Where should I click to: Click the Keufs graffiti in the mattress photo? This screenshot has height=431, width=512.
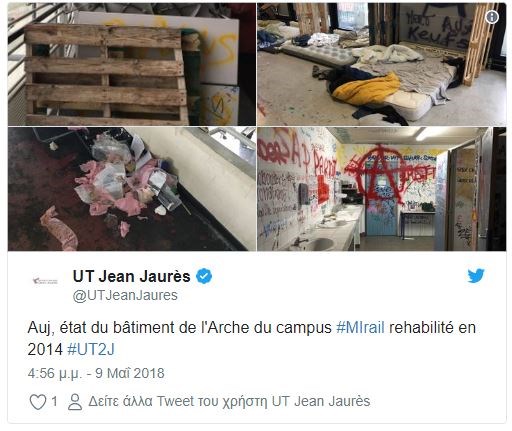pyautogui.click(x=439, y=29)
